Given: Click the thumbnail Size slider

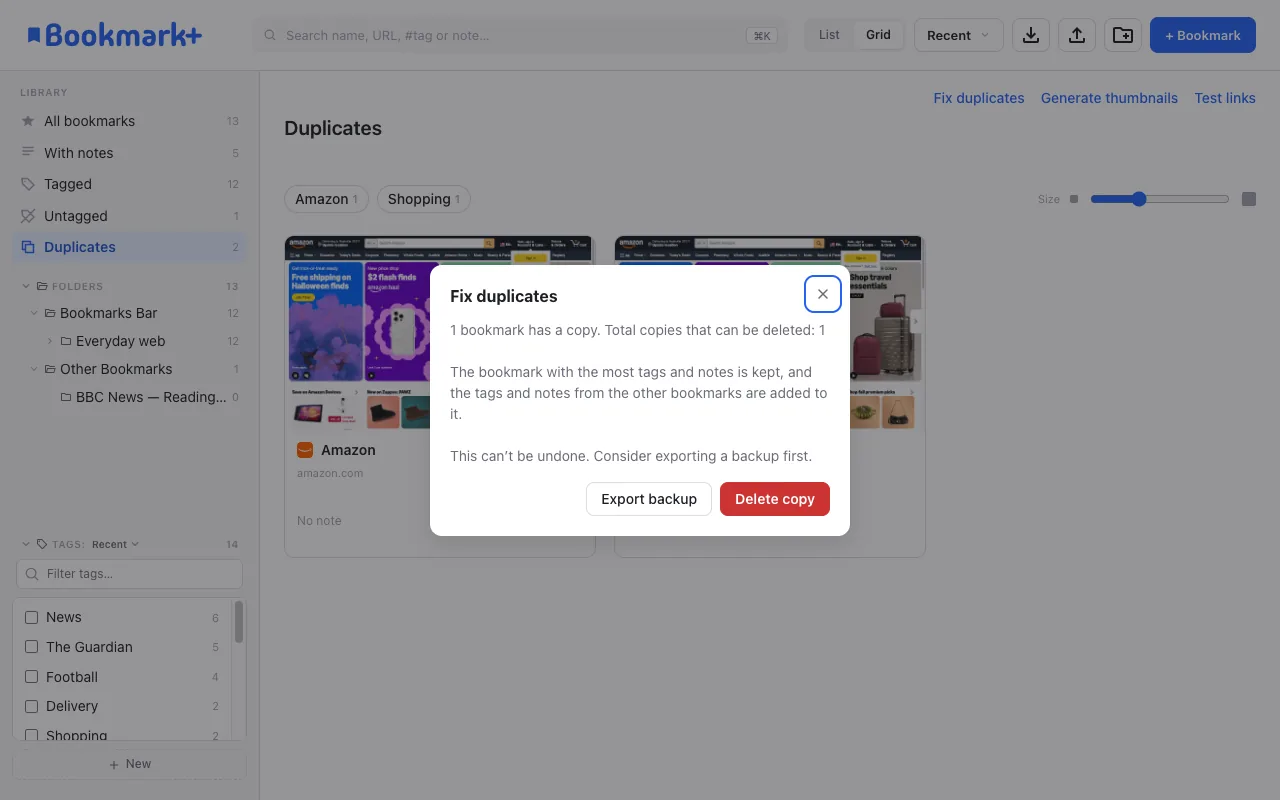Looking at the screenshot, I should (1160, 199).
